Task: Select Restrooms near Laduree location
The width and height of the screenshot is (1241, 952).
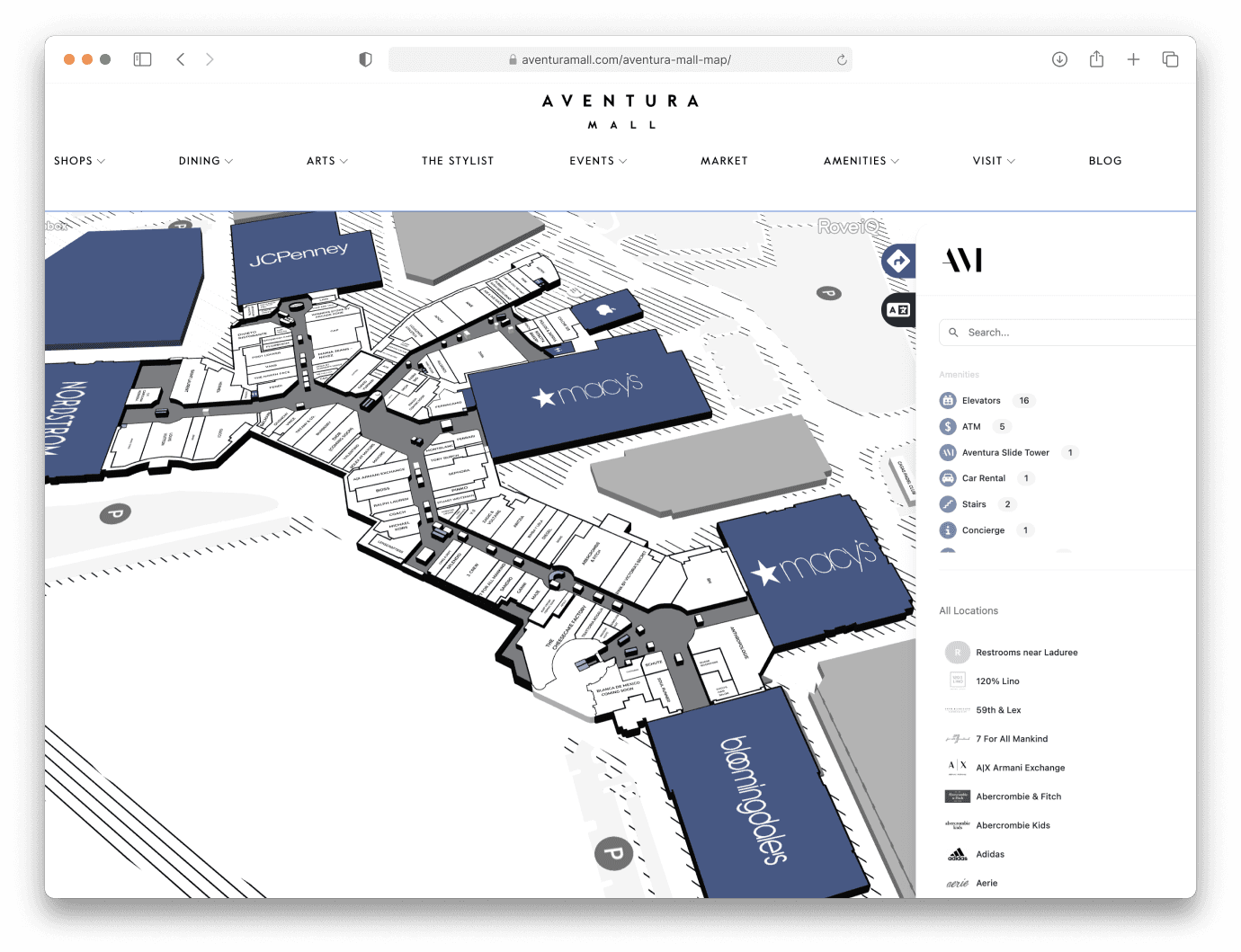Action: tap(1026, 653)
